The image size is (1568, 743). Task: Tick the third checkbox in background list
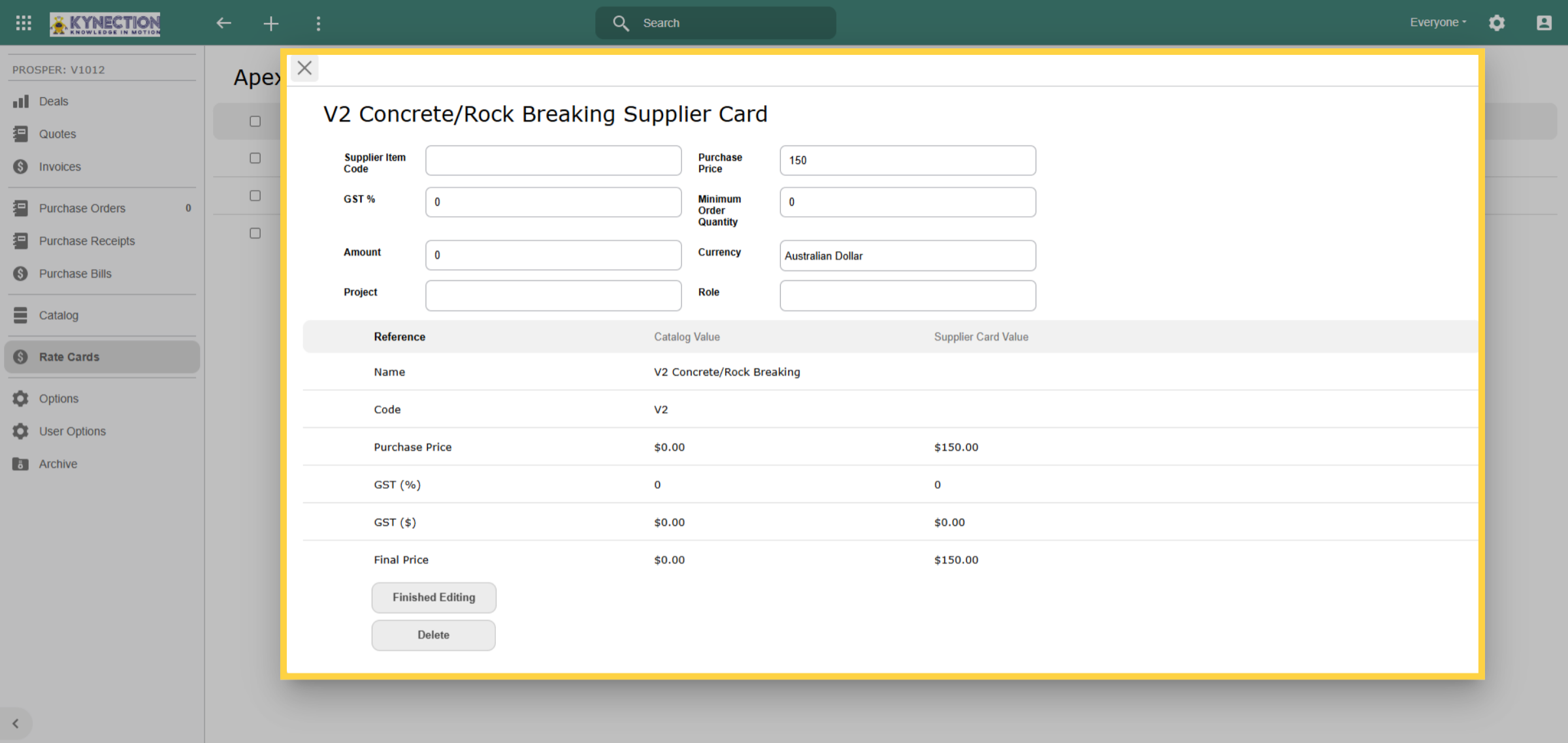pos(255,196)
